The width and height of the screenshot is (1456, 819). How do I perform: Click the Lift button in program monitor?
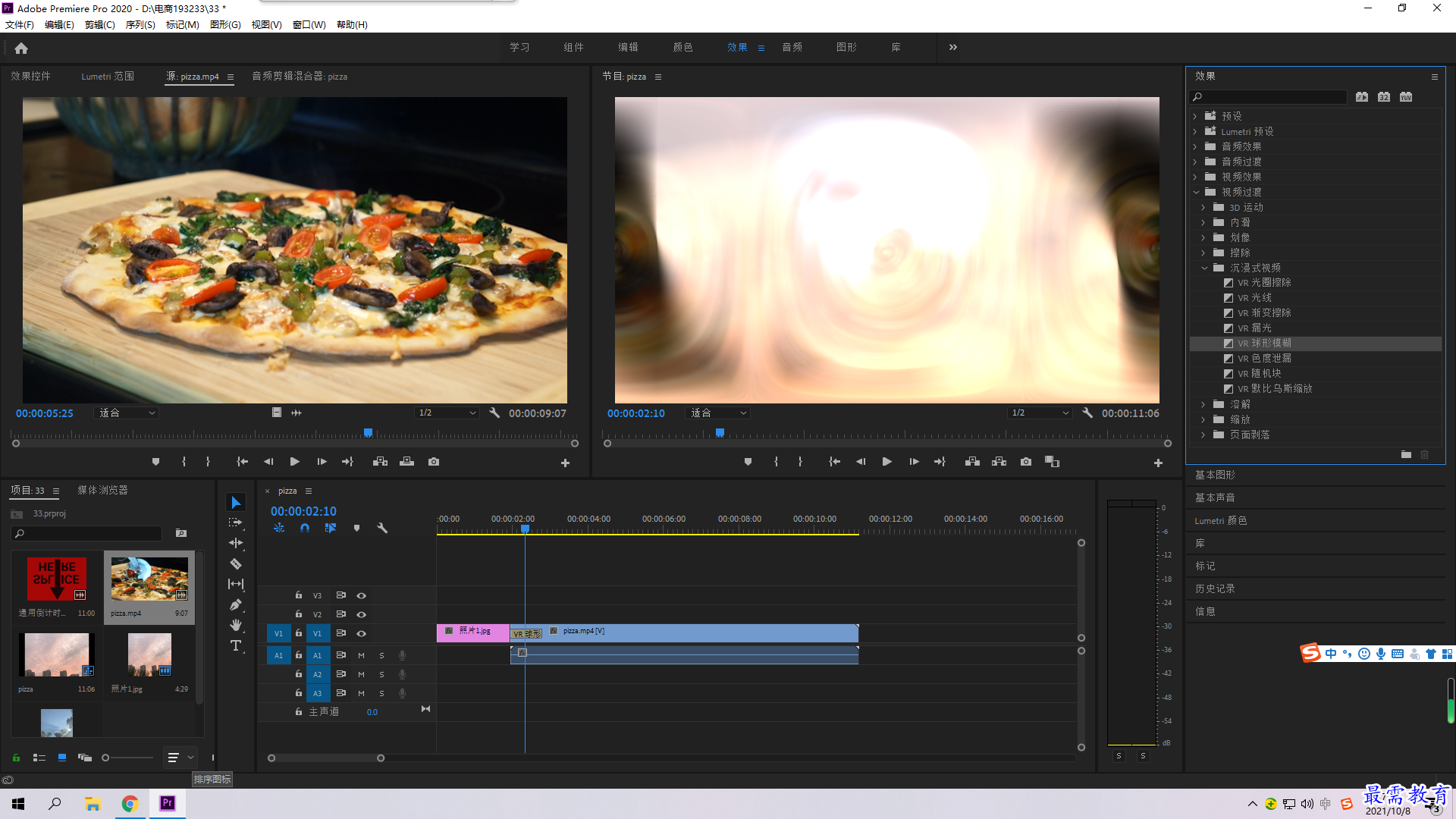pos(972,462)
